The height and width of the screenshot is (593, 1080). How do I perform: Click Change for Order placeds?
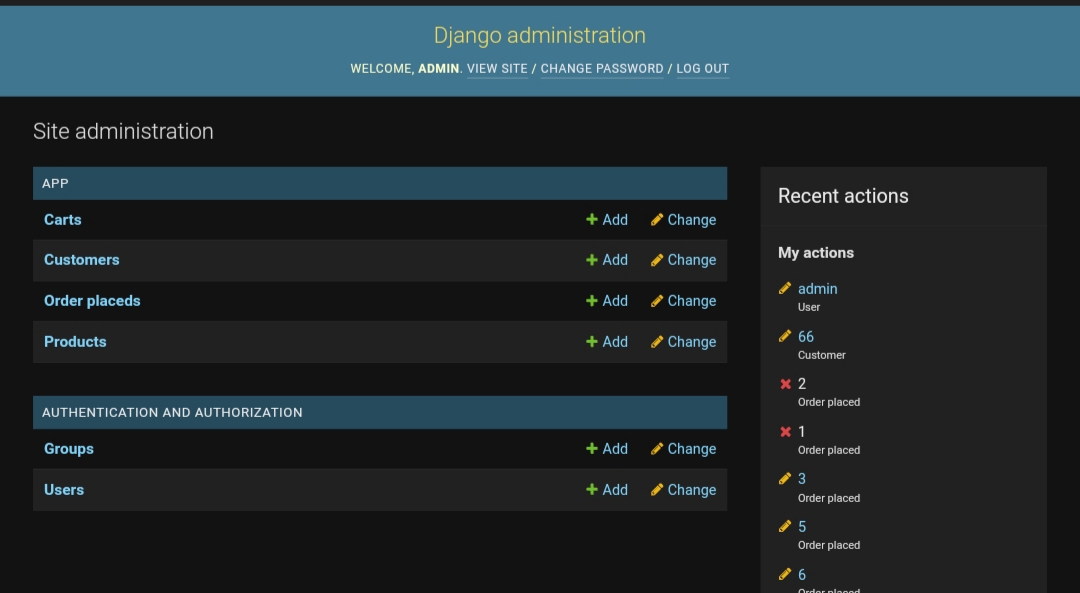pos(683,301)
